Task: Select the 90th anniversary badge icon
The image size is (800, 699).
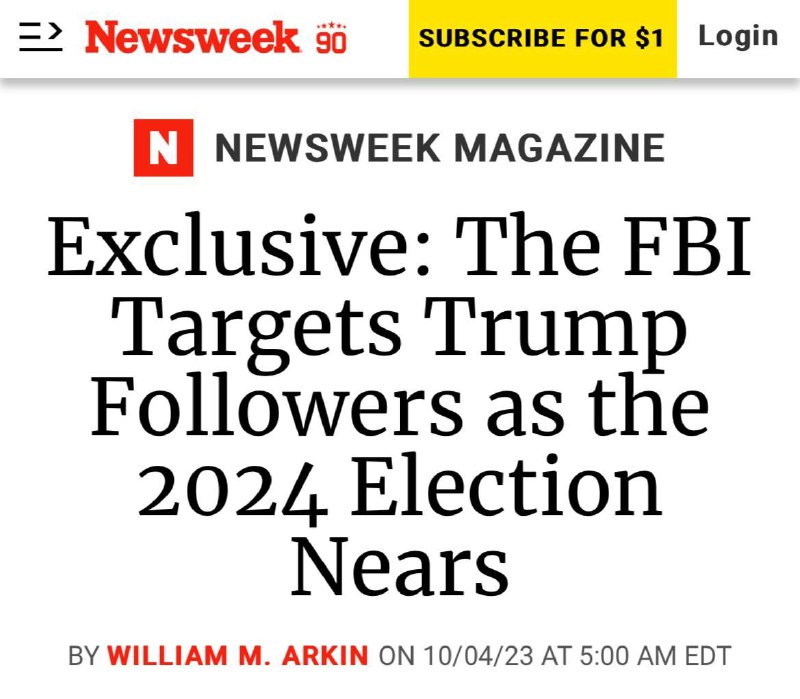Action: (330, 40)
